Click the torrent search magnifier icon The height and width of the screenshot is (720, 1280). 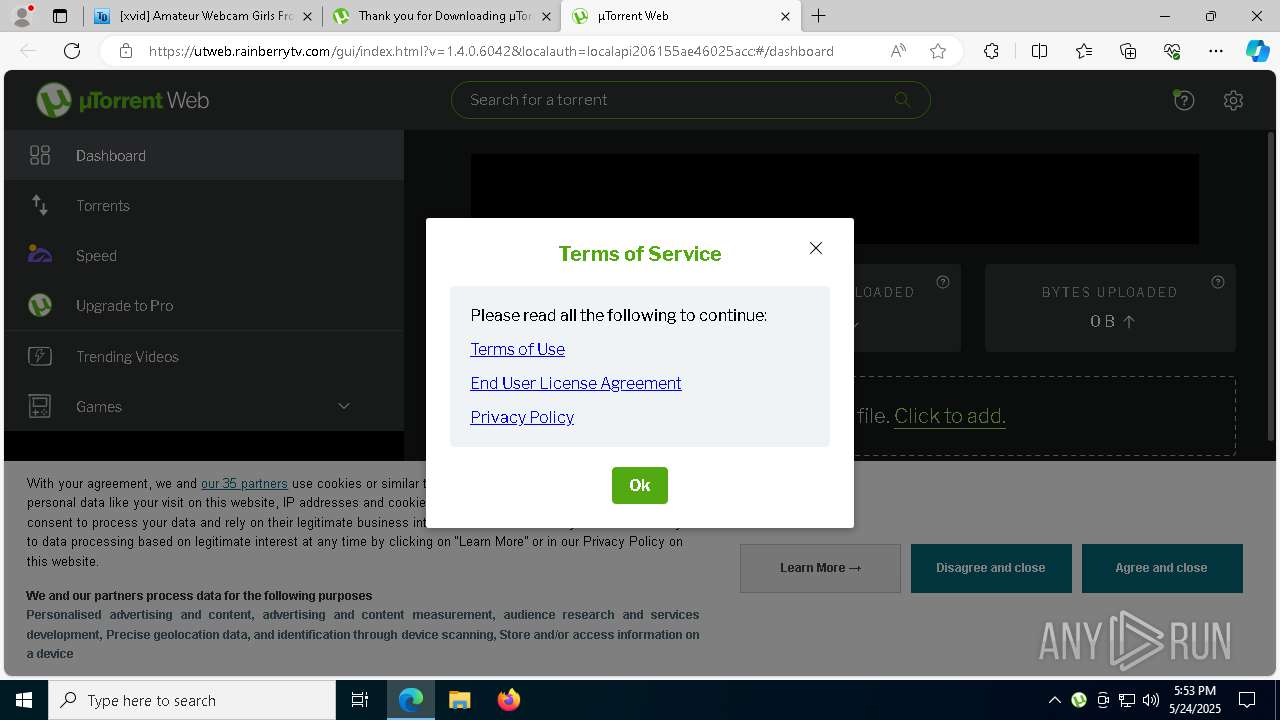(x=903, y=99)
